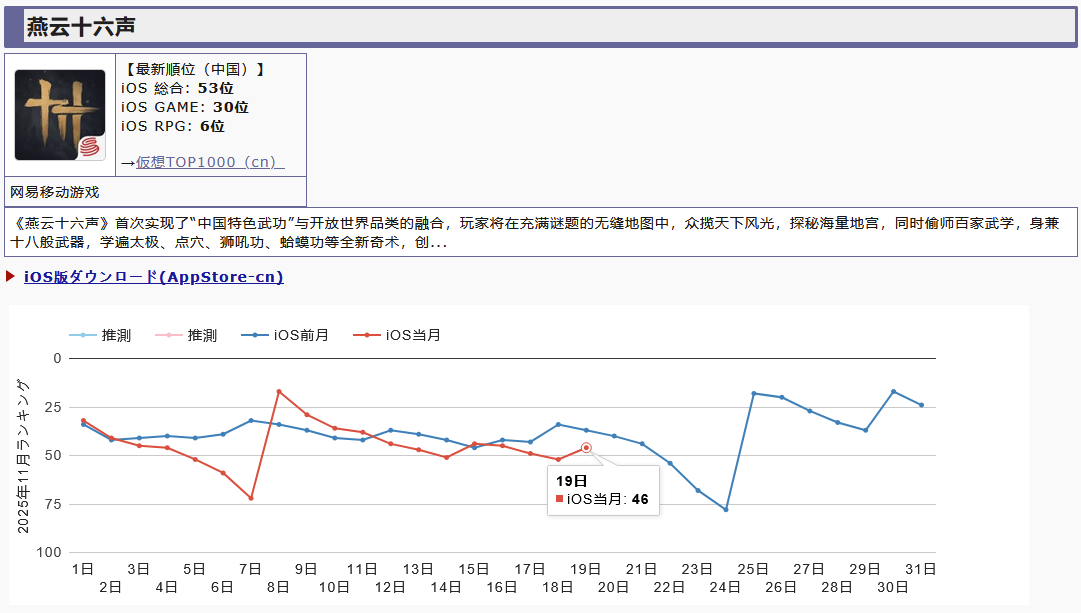Click the blue data point on 30日
The image size is (1081, 613).
(x=893, y=392)
